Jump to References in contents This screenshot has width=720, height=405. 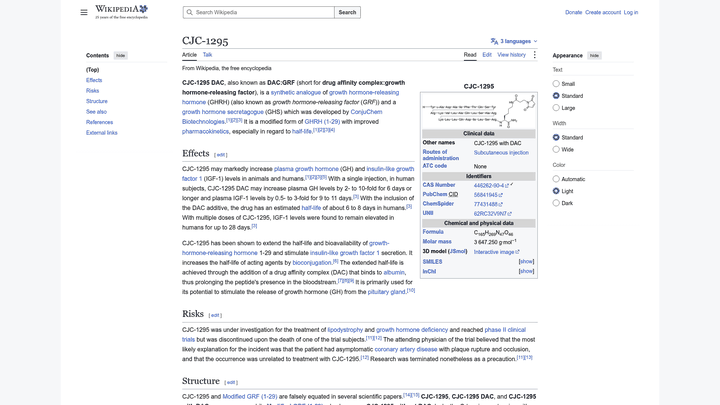tap(99, 122)
